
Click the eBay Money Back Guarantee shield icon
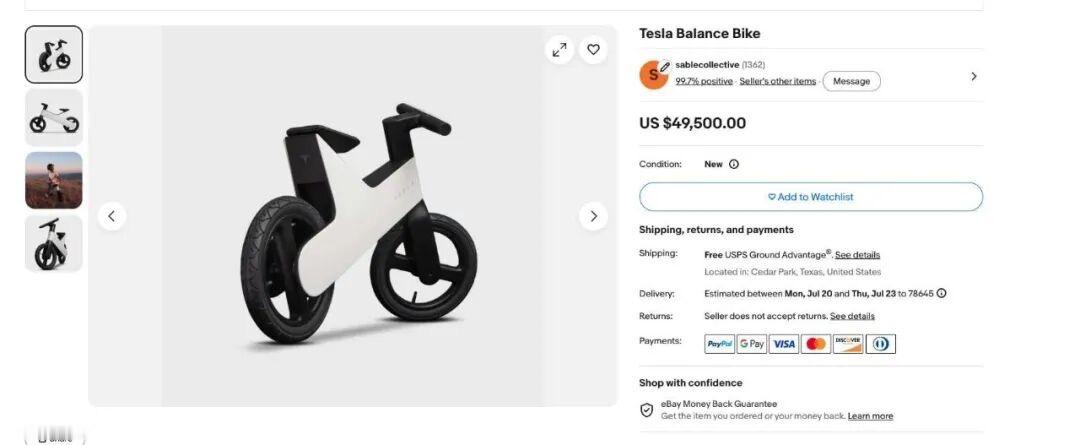pos(647,410)
